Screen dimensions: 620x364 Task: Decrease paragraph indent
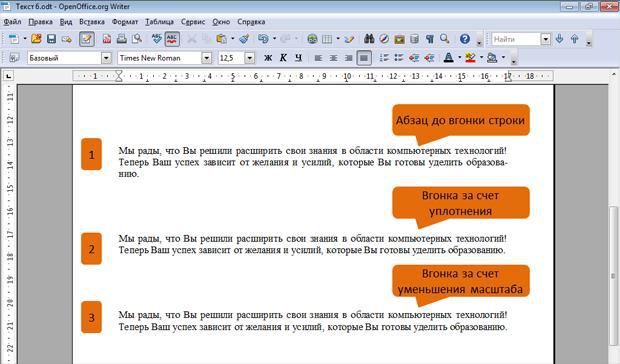(414, 58)
